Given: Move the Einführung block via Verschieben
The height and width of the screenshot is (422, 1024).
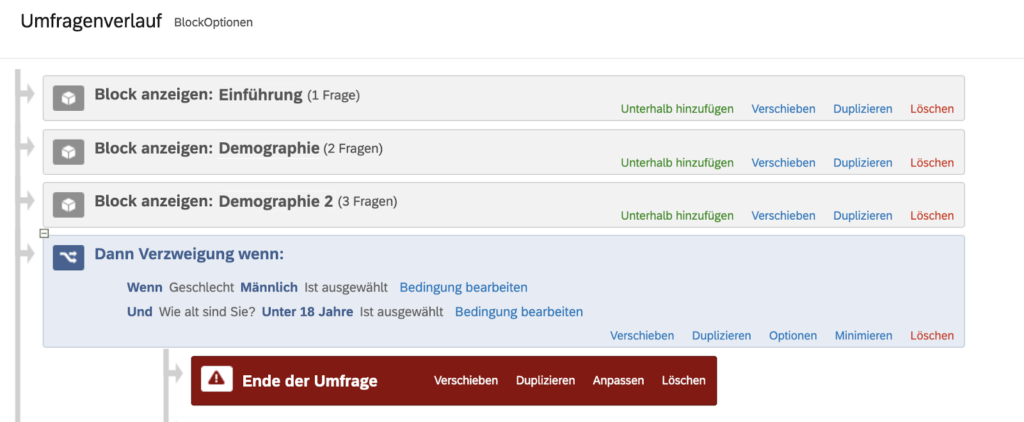Looking at the screenshot, I should point(783,109).
